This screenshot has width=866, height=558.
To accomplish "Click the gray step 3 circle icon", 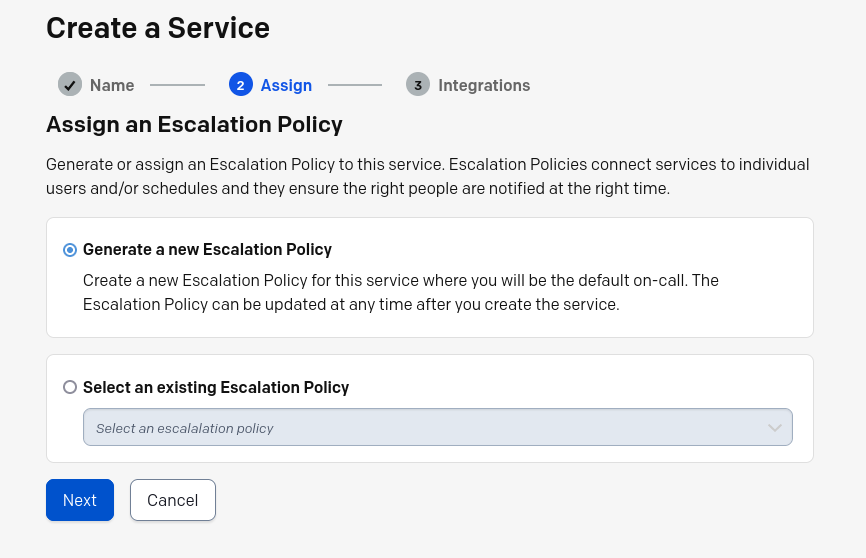I will click(x=418, y=85).
